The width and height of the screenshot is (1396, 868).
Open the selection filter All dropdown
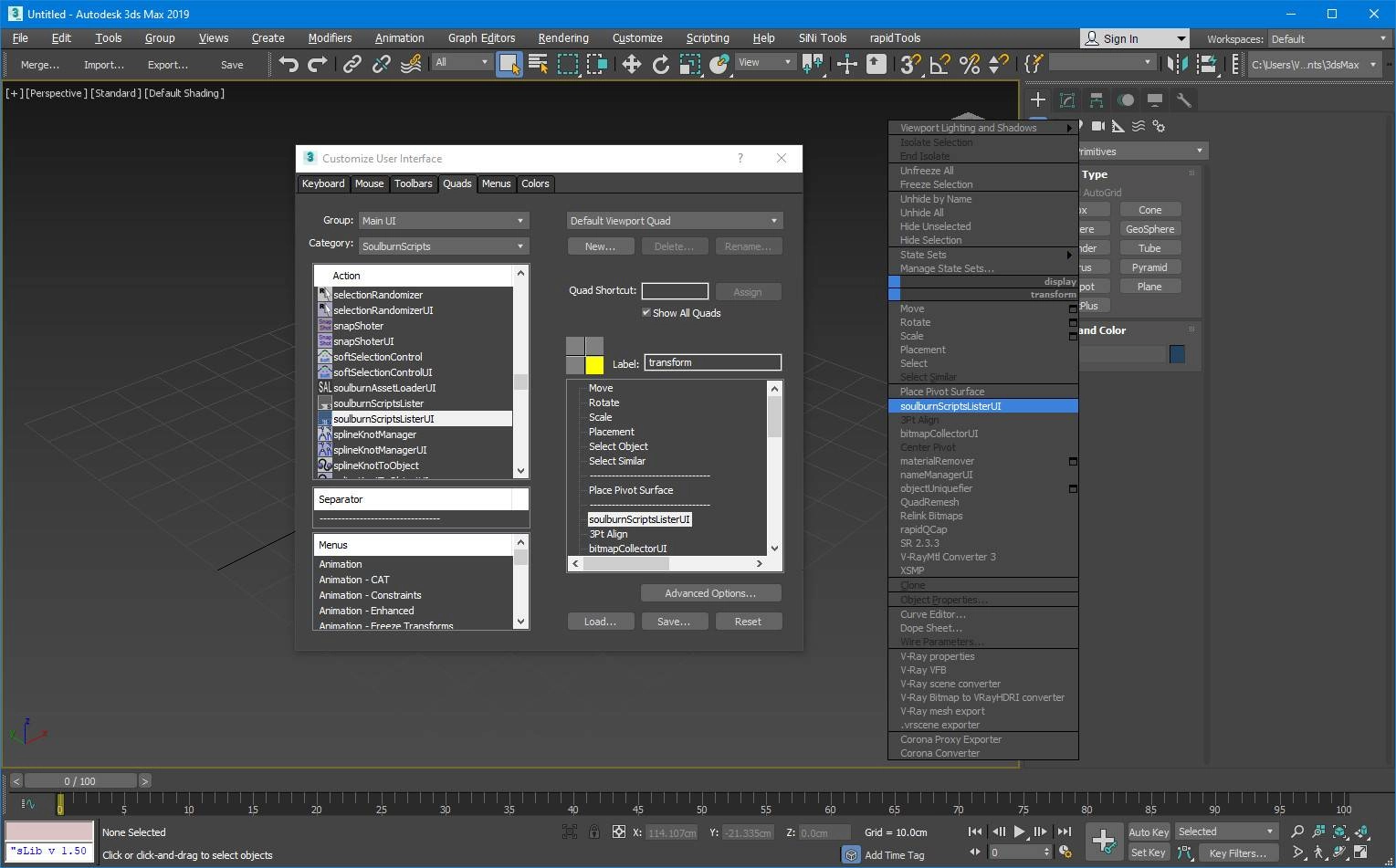pyautogui.click(x=461, y=62)
